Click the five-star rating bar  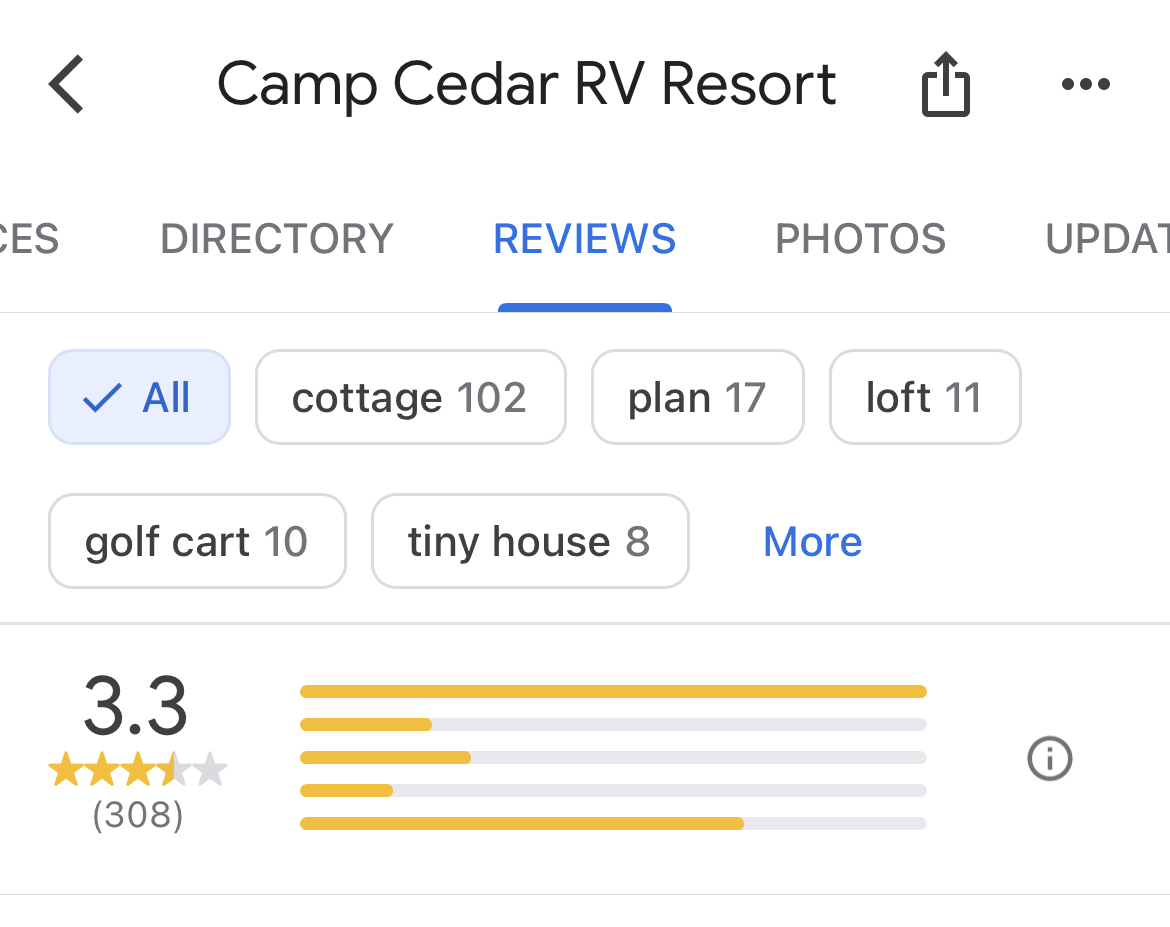[x=613, y=692]
